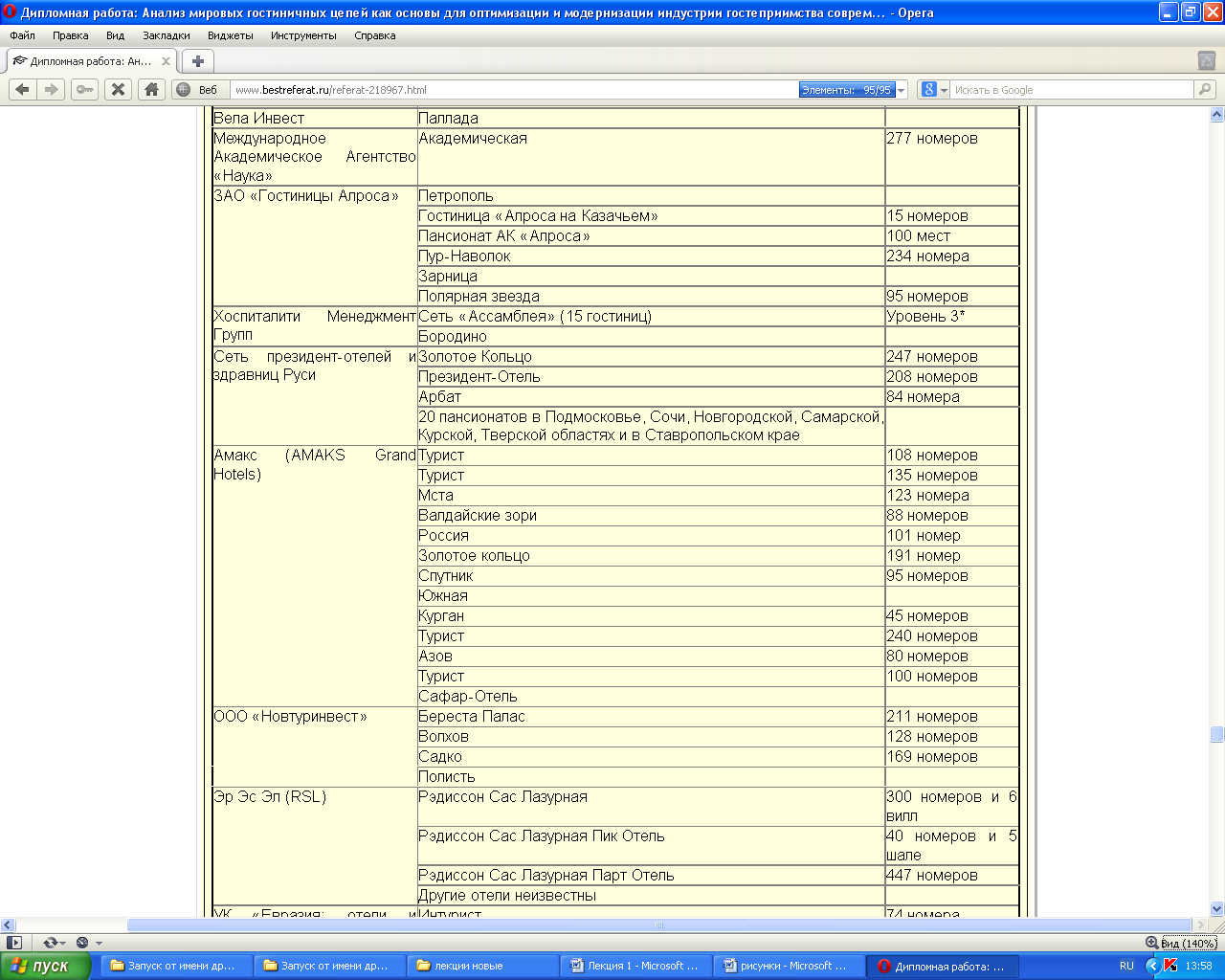
Task: Open the 'Справка' menu
Action: pos(374,35)
